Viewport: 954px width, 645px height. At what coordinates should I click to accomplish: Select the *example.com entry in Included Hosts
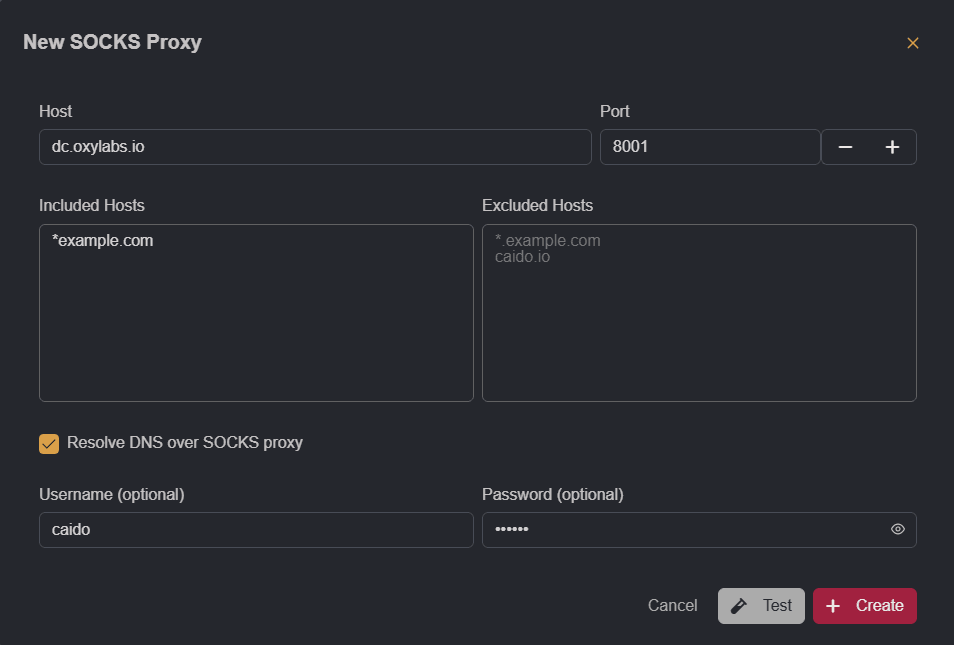click(100, 240)
